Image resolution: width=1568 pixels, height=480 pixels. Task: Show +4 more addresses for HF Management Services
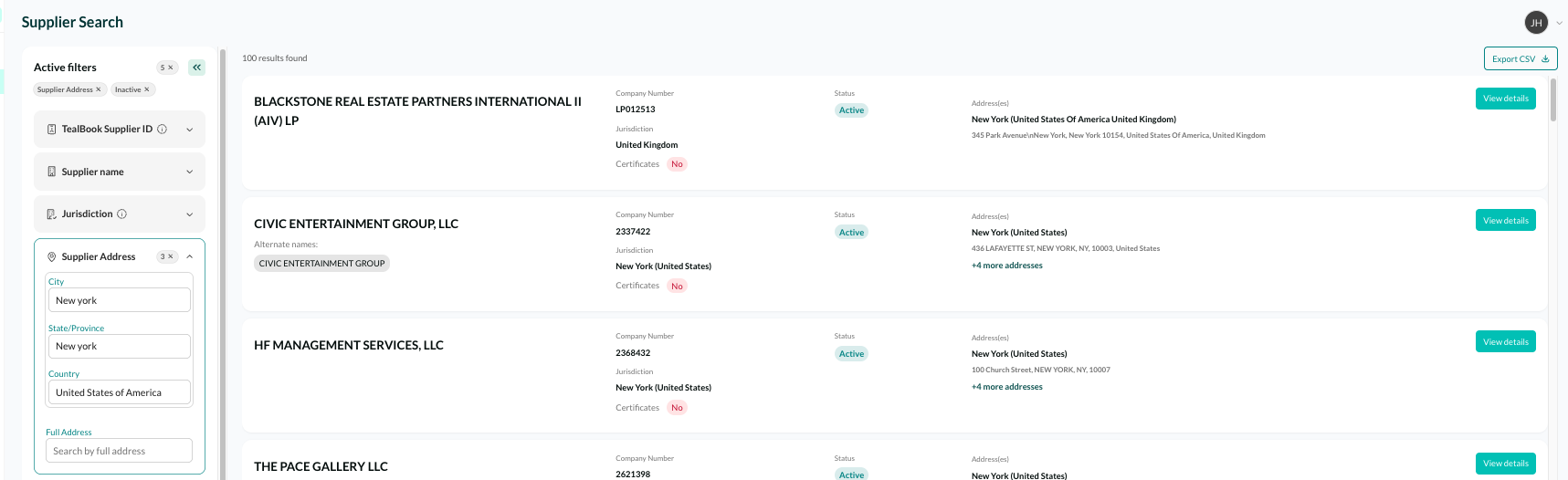click(1006, 387)
